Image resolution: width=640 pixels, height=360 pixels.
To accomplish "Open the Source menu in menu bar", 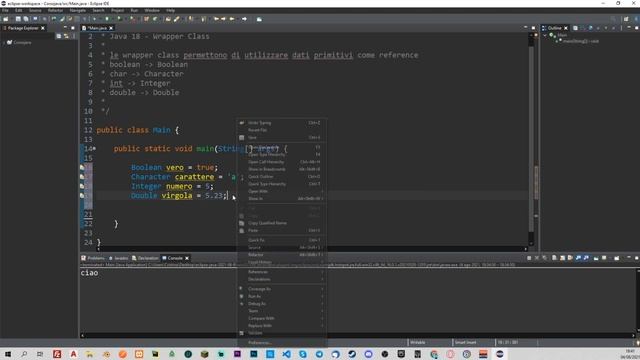I will pos(35,10).
